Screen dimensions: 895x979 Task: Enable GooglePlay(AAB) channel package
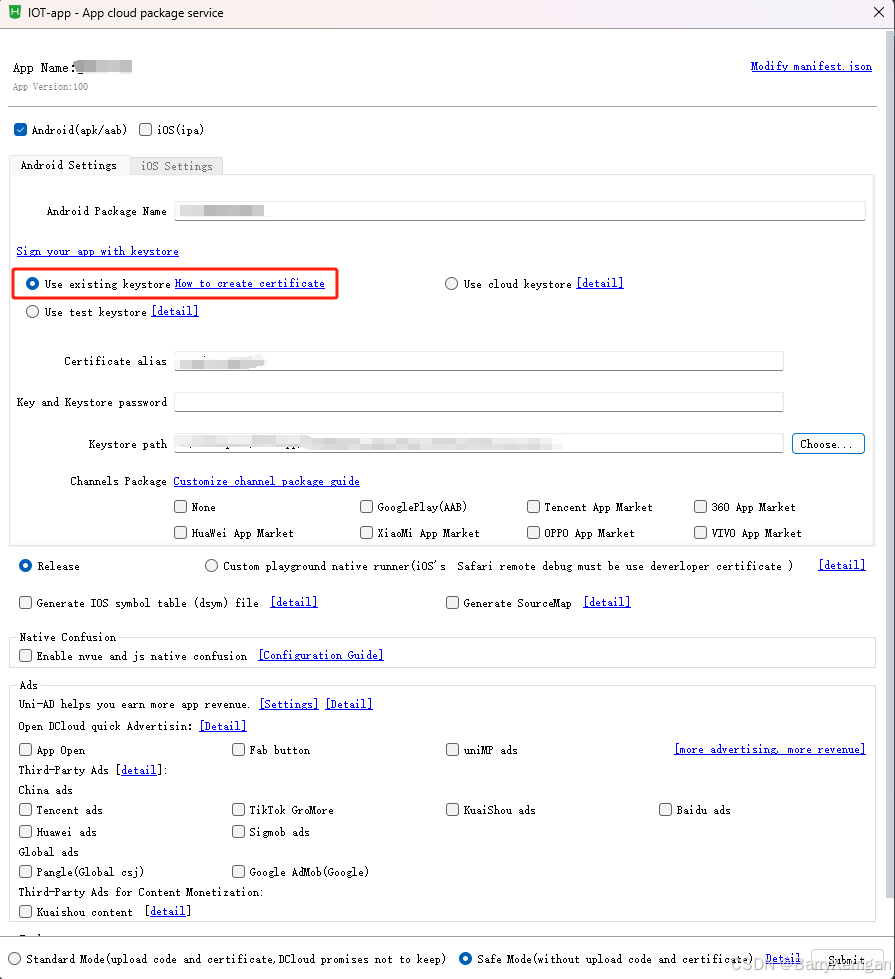click(366, 507)
